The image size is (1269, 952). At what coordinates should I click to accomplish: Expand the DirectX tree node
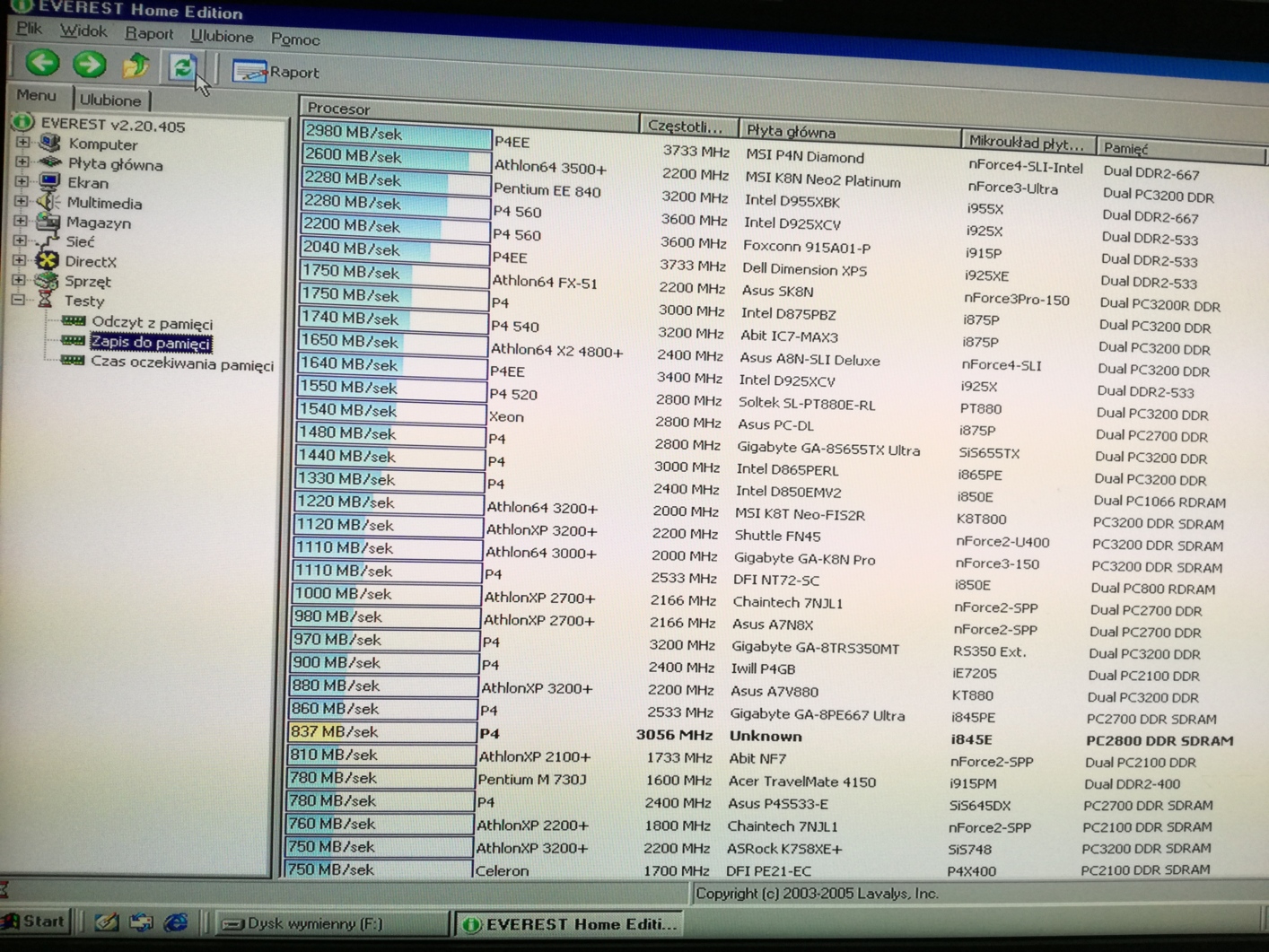19,260
